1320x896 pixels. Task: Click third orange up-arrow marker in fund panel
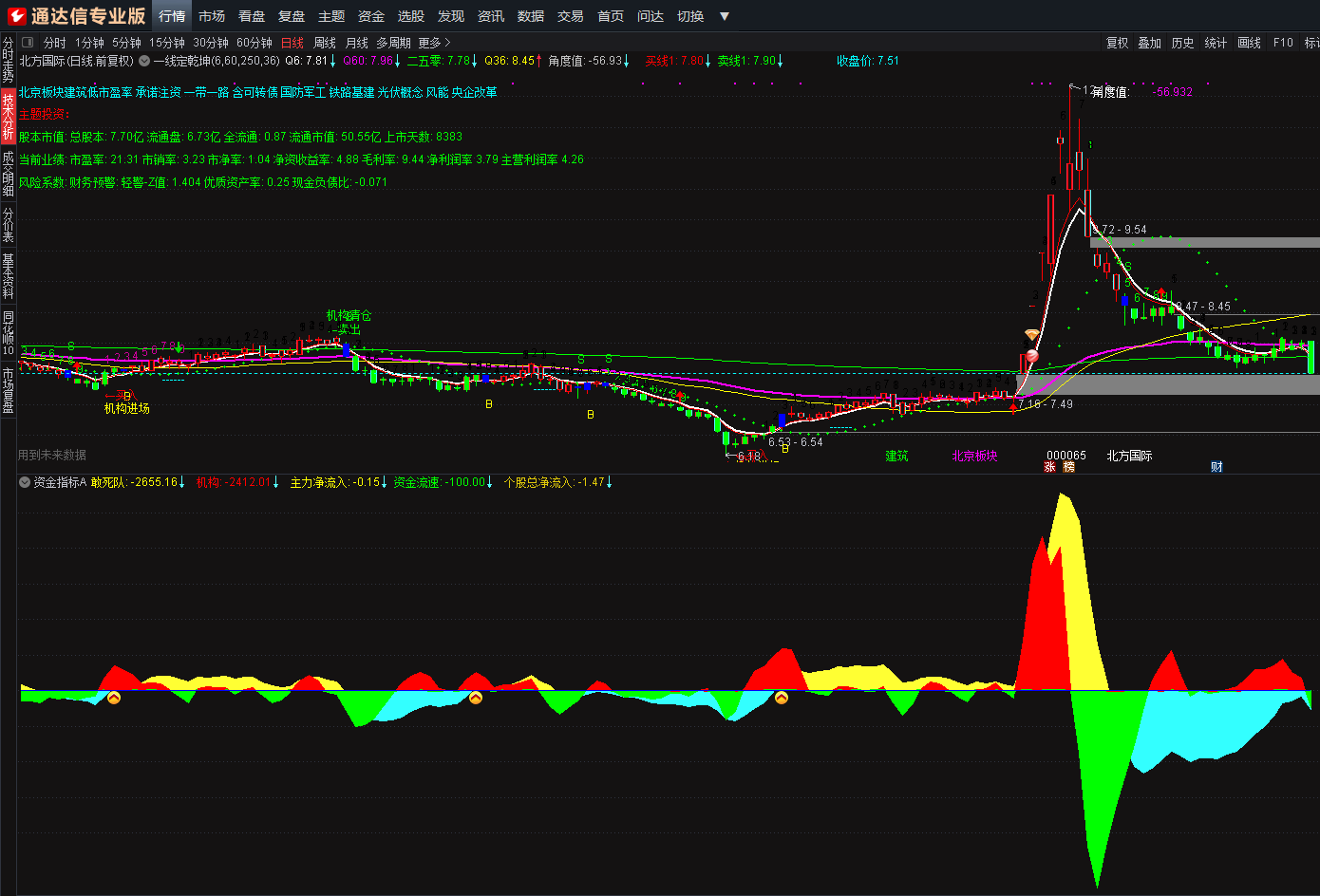pos(782,698)
